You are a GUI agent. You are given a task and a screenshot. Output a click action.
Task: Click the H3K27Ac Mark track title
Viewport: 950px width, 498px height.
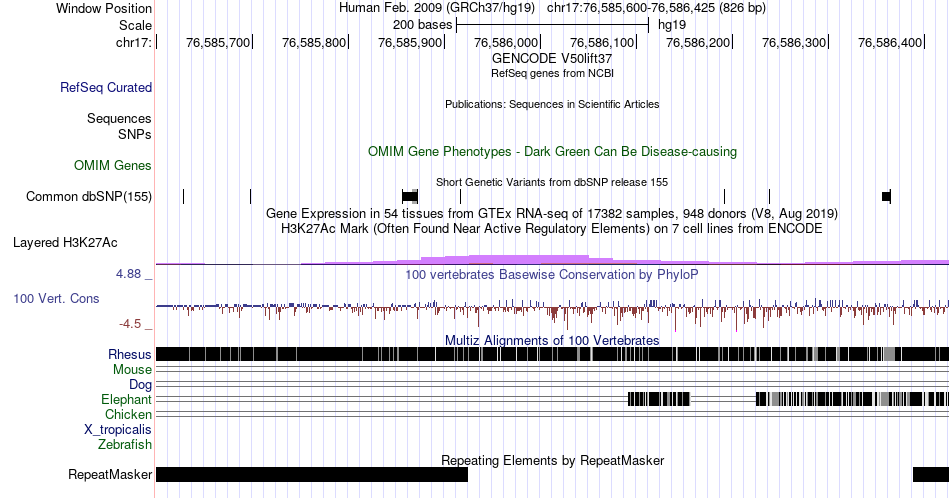pyautogui.click(x=552, y=228)
